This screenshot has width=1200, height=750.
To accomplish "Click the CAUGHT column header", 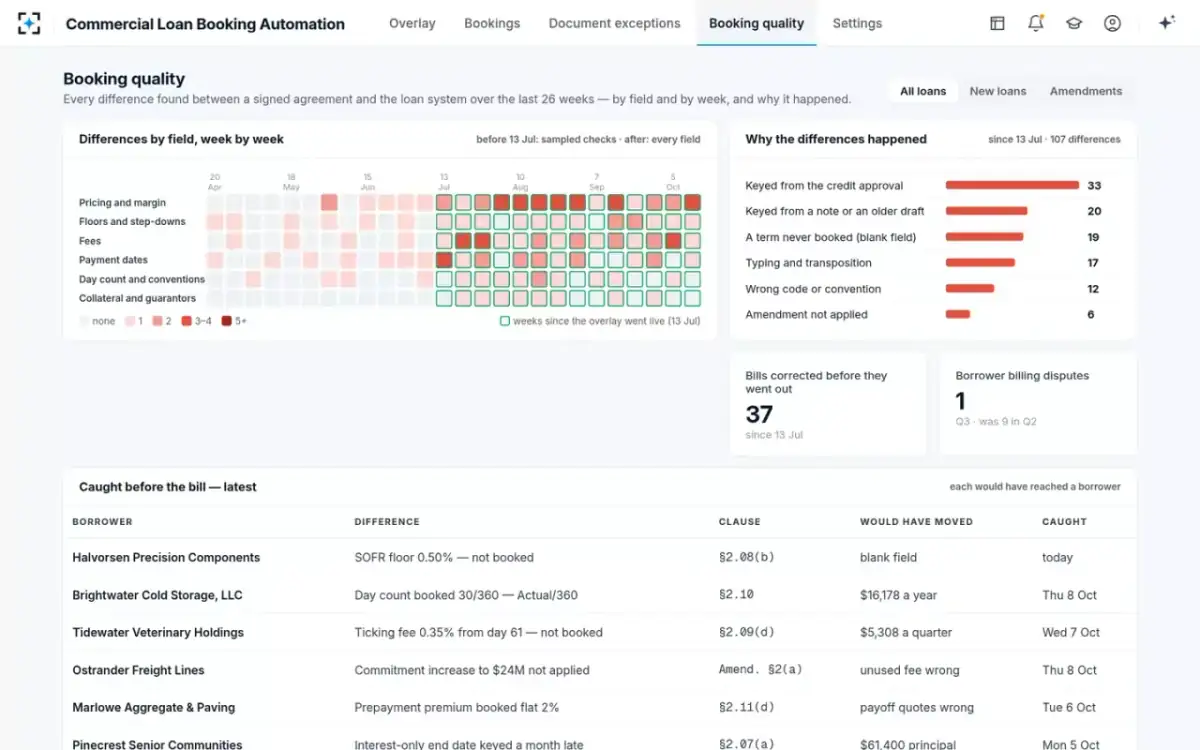I will (x=1064, y=522).
